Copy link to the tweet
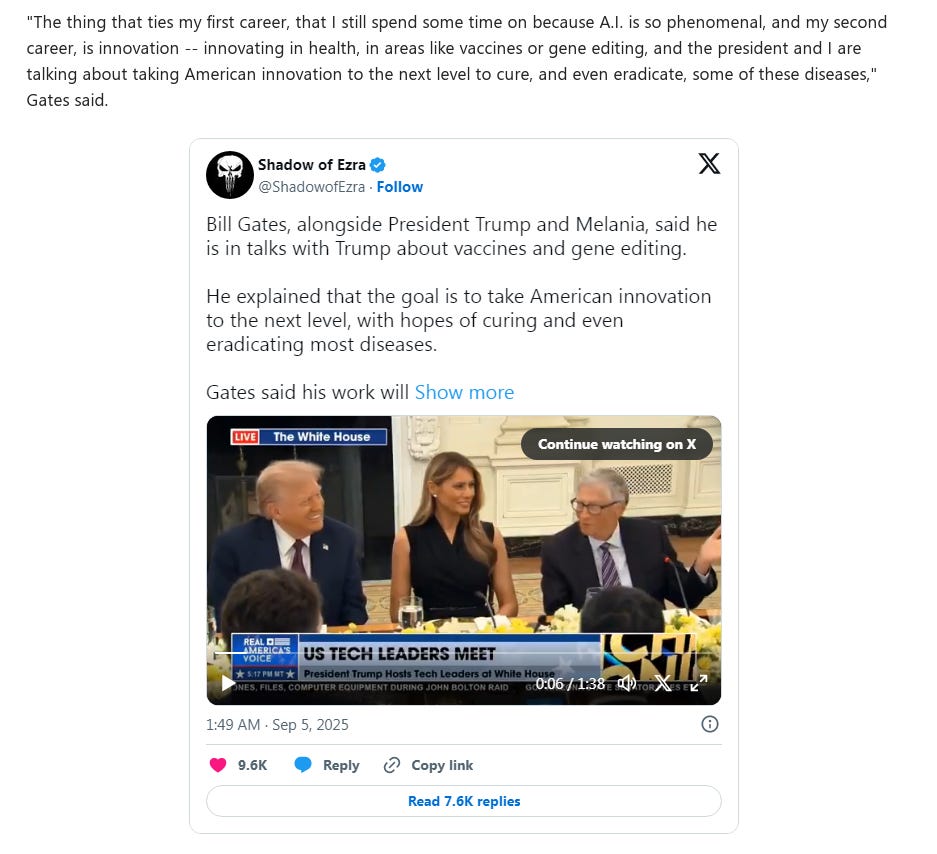Image resolution: width=937 pixels, height=854 pixels. [428, 765]
